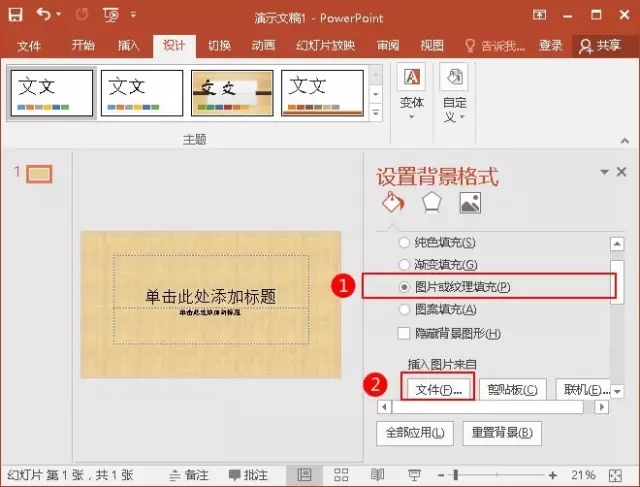The height and width of the screenshot is (487, 640).
Task: Open the Fill paint bucket tab
Action: tap(391, 203)
